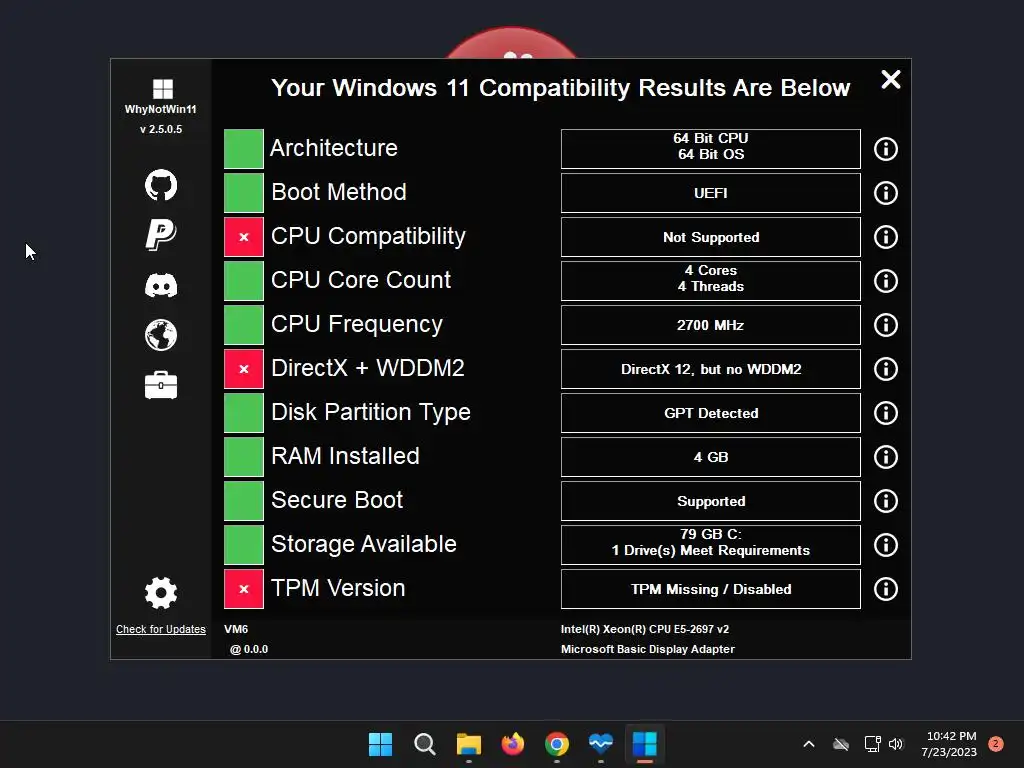The width and height of the screenshot is (1024, 768).
Task: Show info for CPU Frequency row
Action: point(886,325)
